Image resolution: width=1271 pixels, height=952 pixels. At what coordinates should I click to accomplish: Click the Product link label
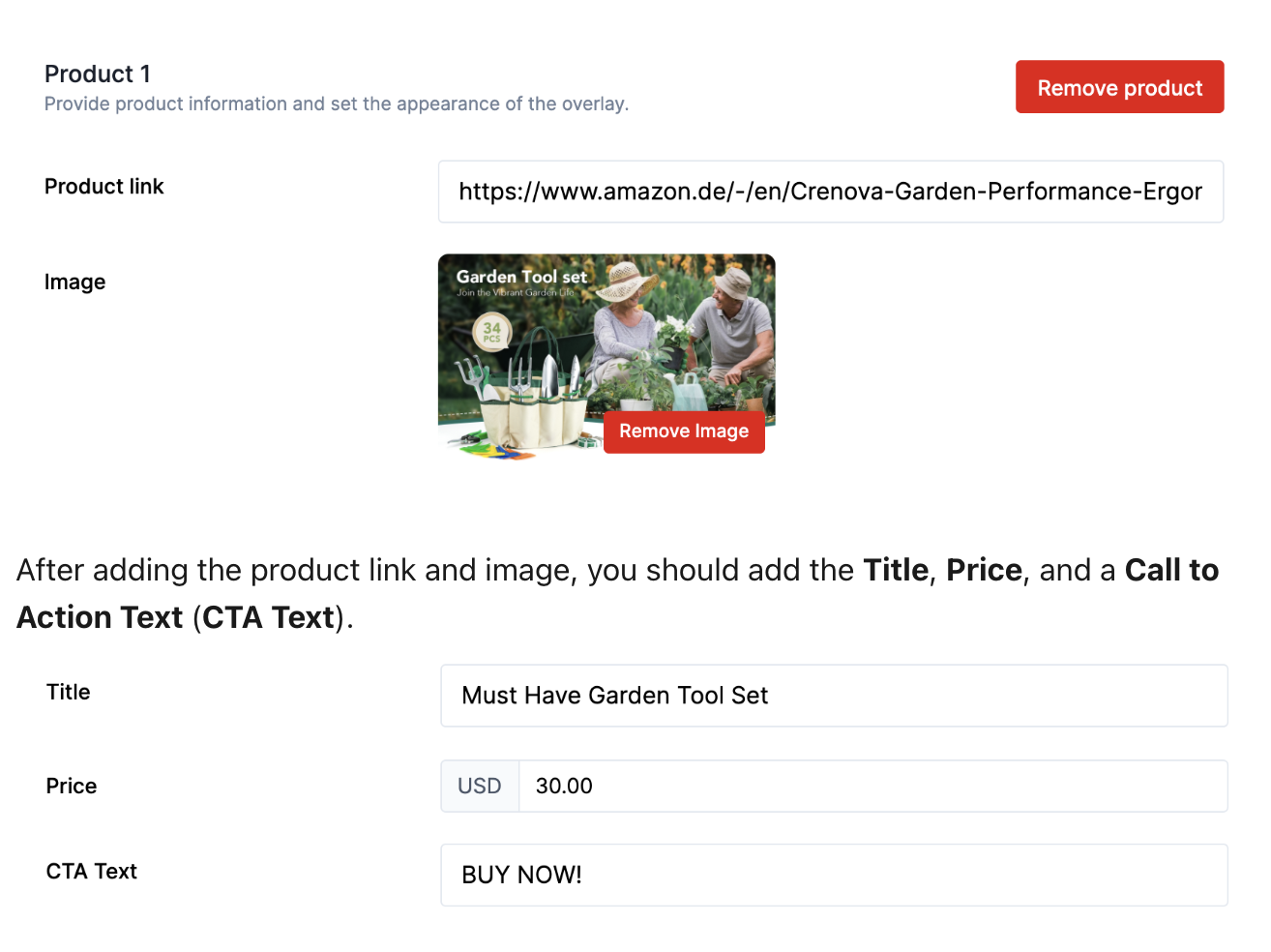[104, 186]
